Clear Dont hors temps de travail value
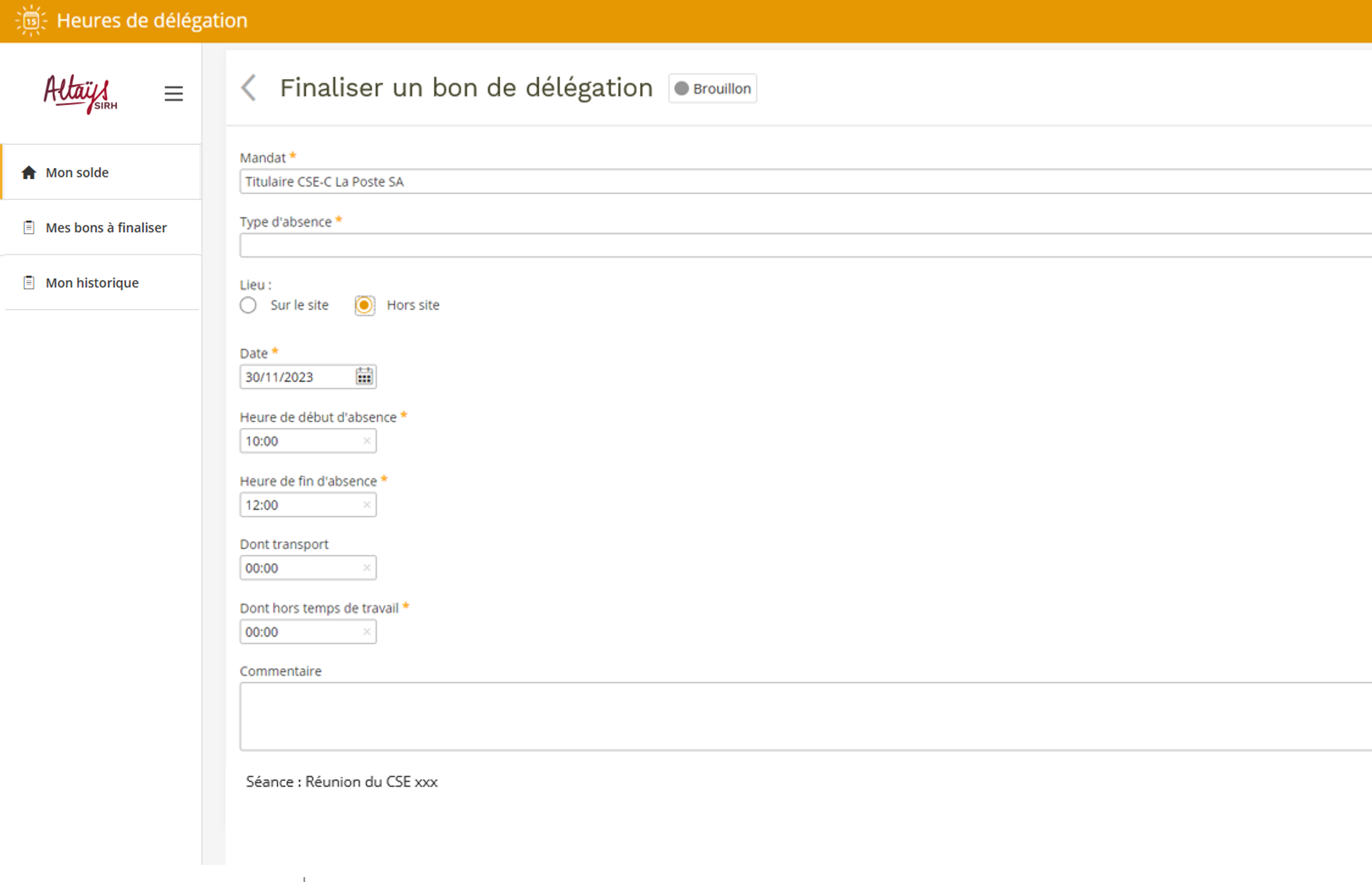 [x=366, y=632]
